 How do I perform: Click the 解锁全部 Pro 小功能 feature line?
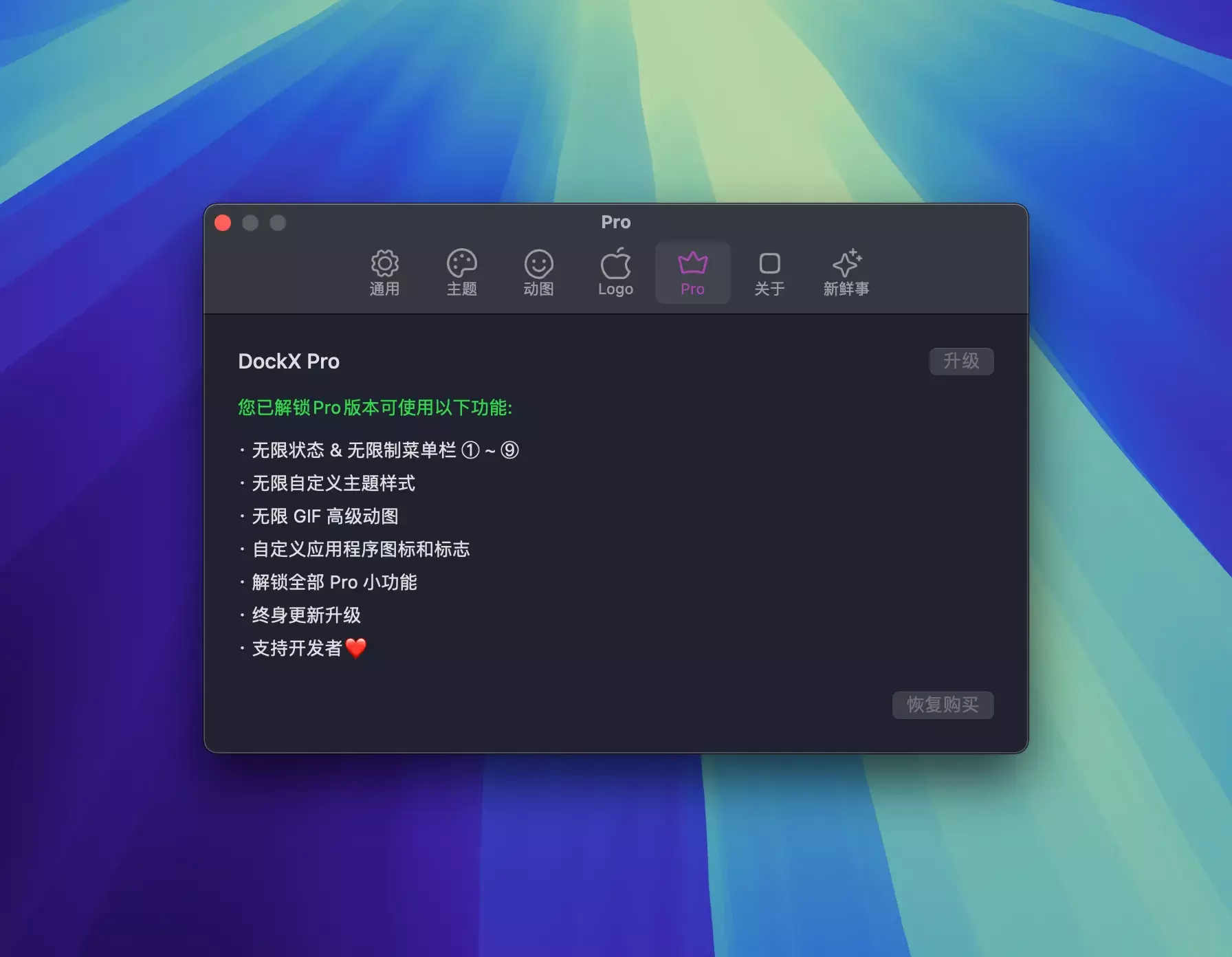328,582
